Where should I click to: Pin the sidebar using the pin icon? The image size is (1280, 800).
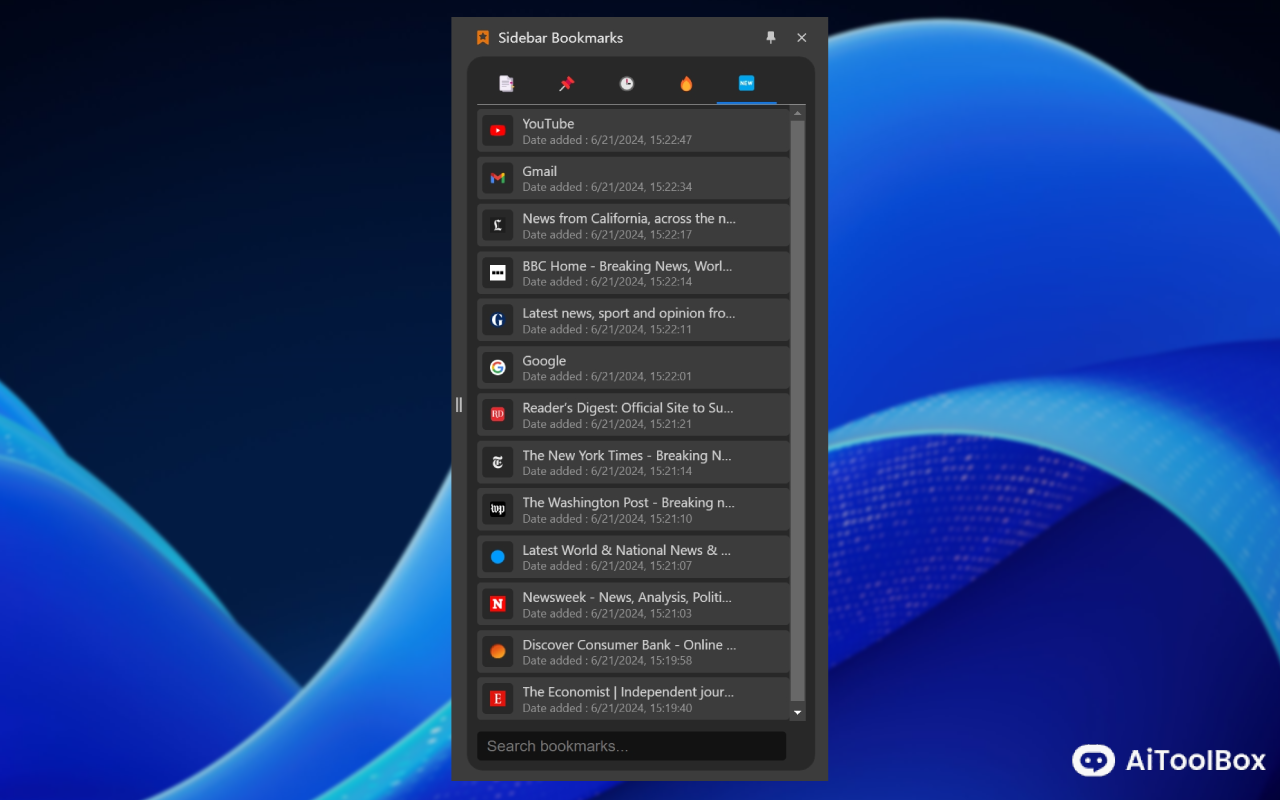point(770,38)
